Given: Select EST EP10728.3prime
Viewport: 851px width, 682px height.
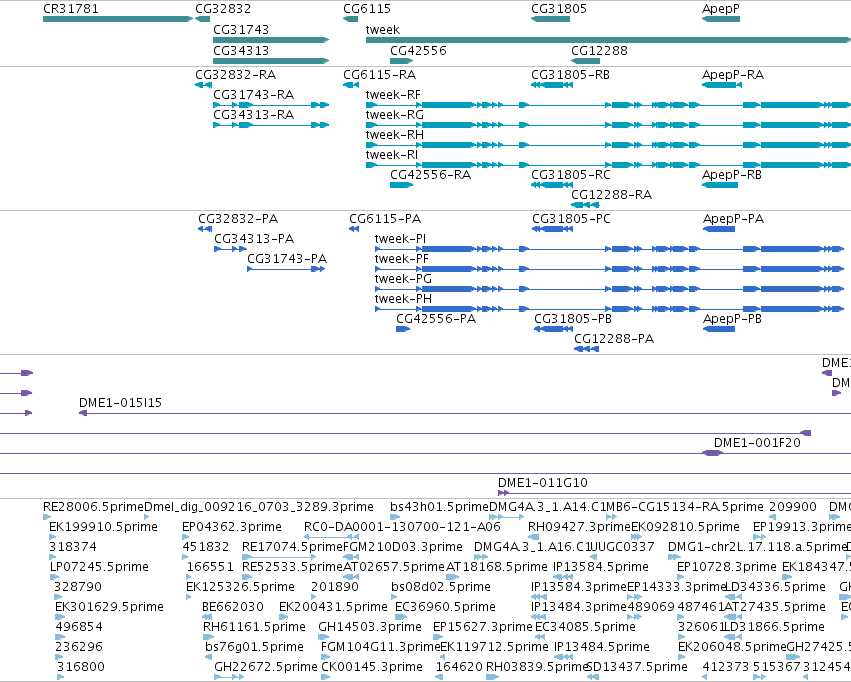Looking at the screenshot, I should [x=680, y=577].
